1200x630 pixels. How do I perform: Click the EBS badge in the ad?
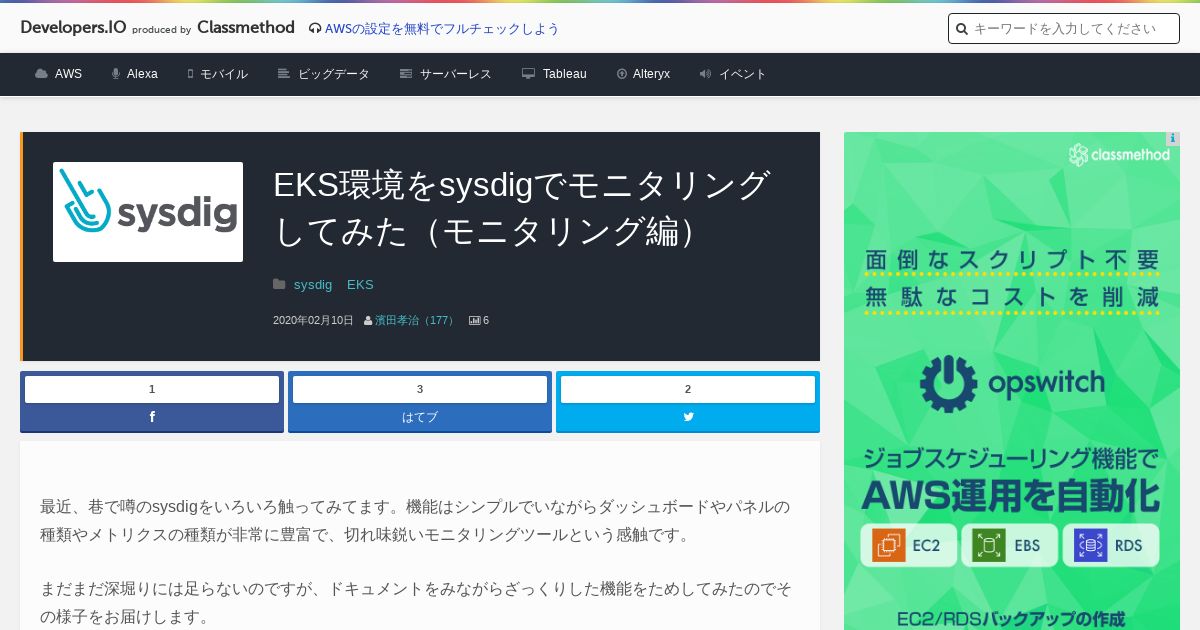1010,546
